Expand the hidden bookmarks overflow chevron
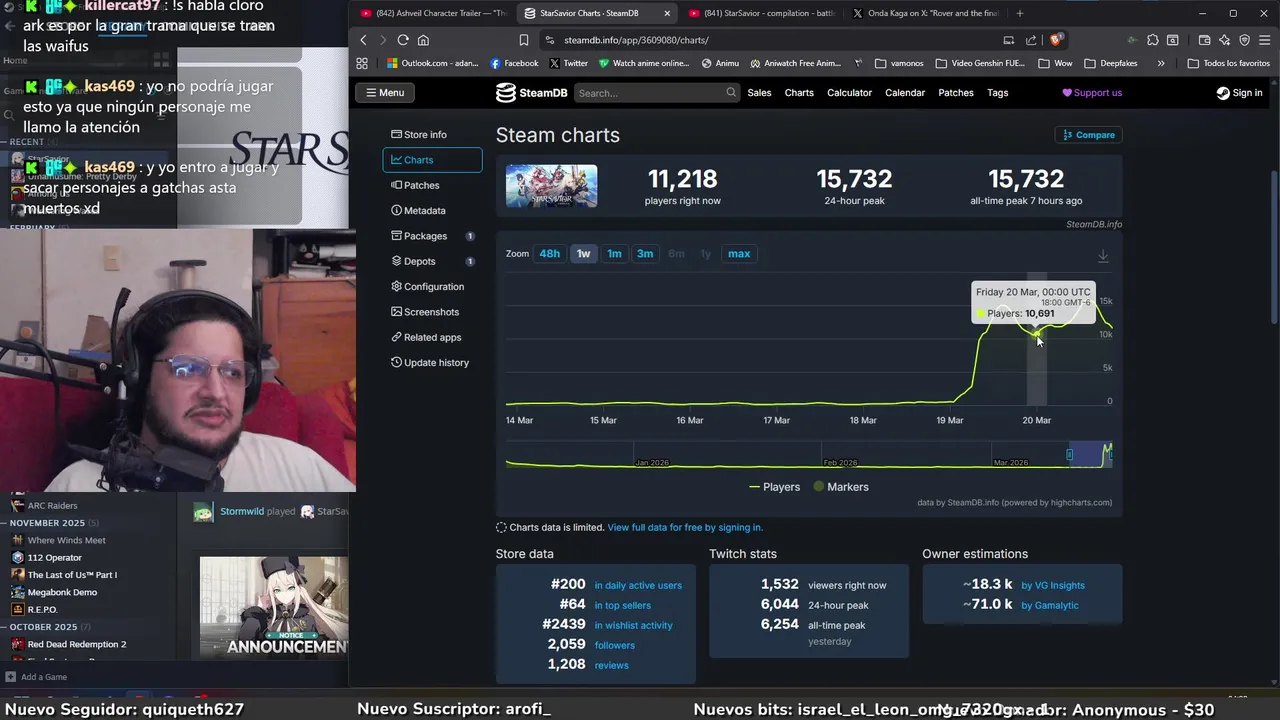The image size is (1280, 720). (1160, 63)
